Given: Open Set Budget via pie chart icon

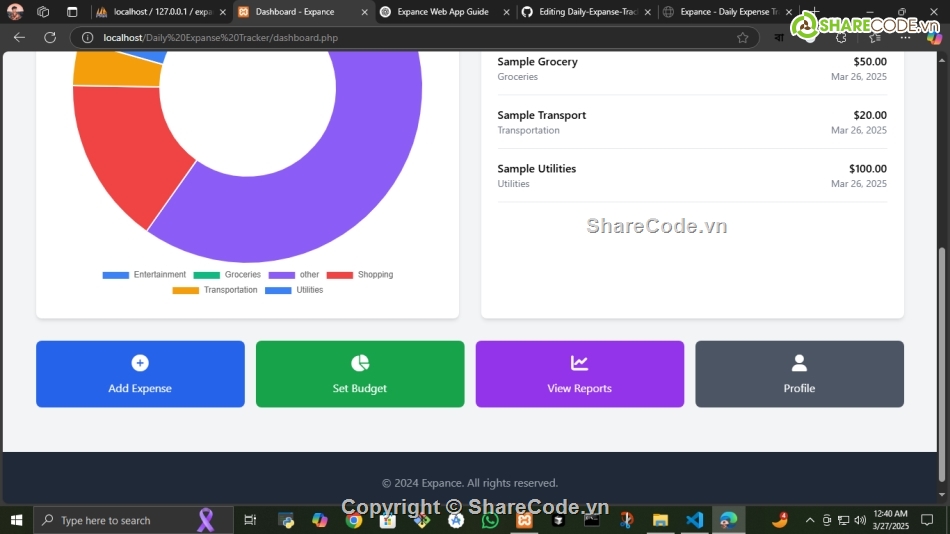Looking at the screenshot, I should pos(360,363).
